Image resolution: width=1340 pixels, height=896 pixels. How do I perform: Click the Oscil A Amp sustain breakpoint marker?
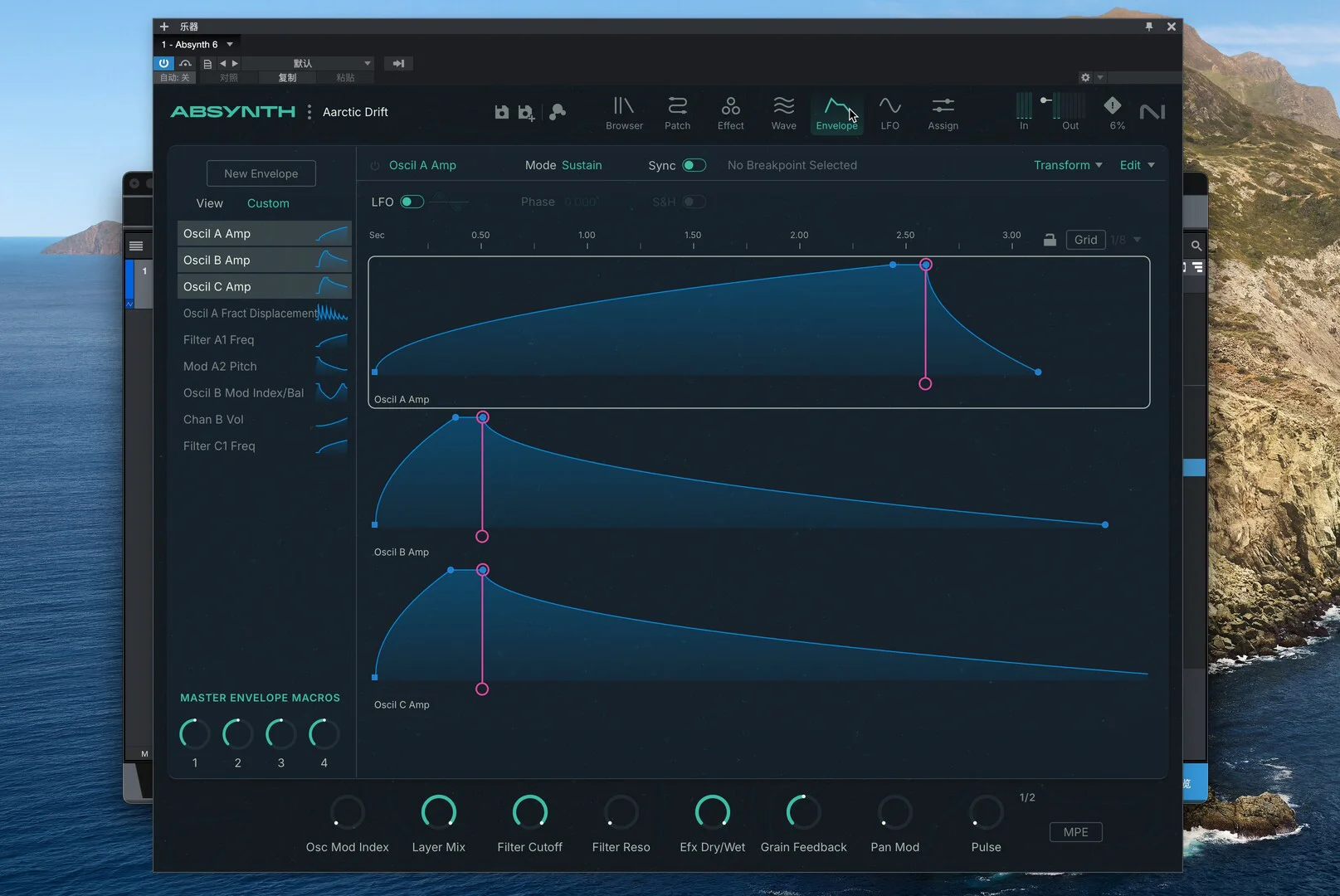pyautogui.click(x=925, y=265)
